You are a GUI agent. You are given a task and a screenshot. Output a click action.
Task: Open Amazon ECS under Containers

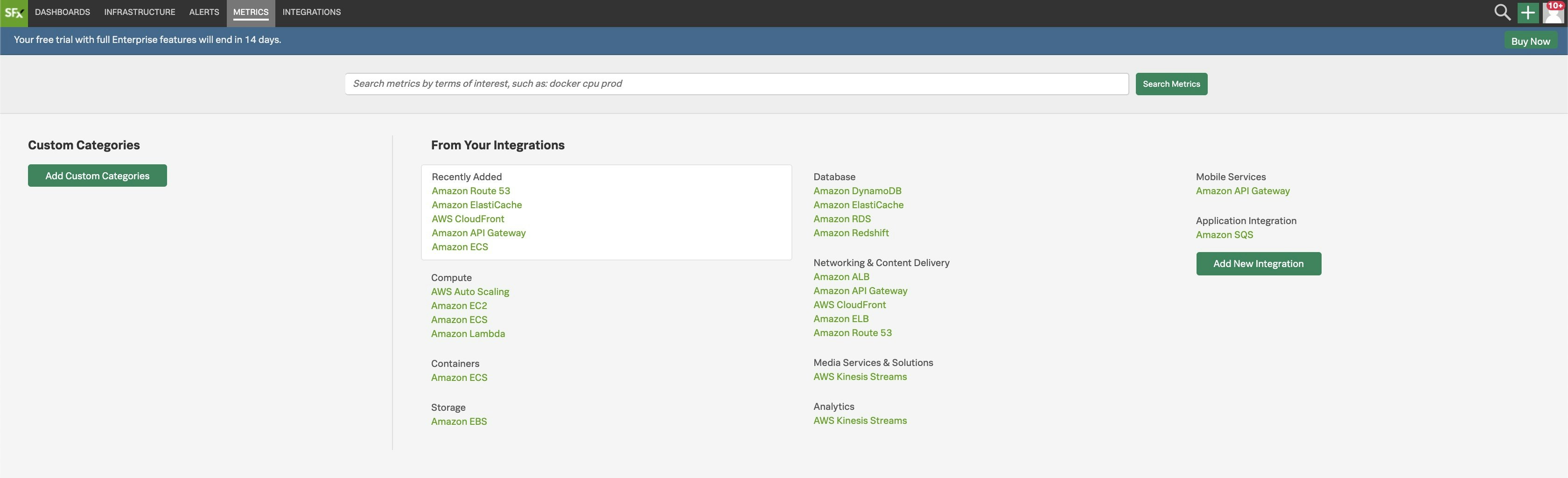(459, 378)
